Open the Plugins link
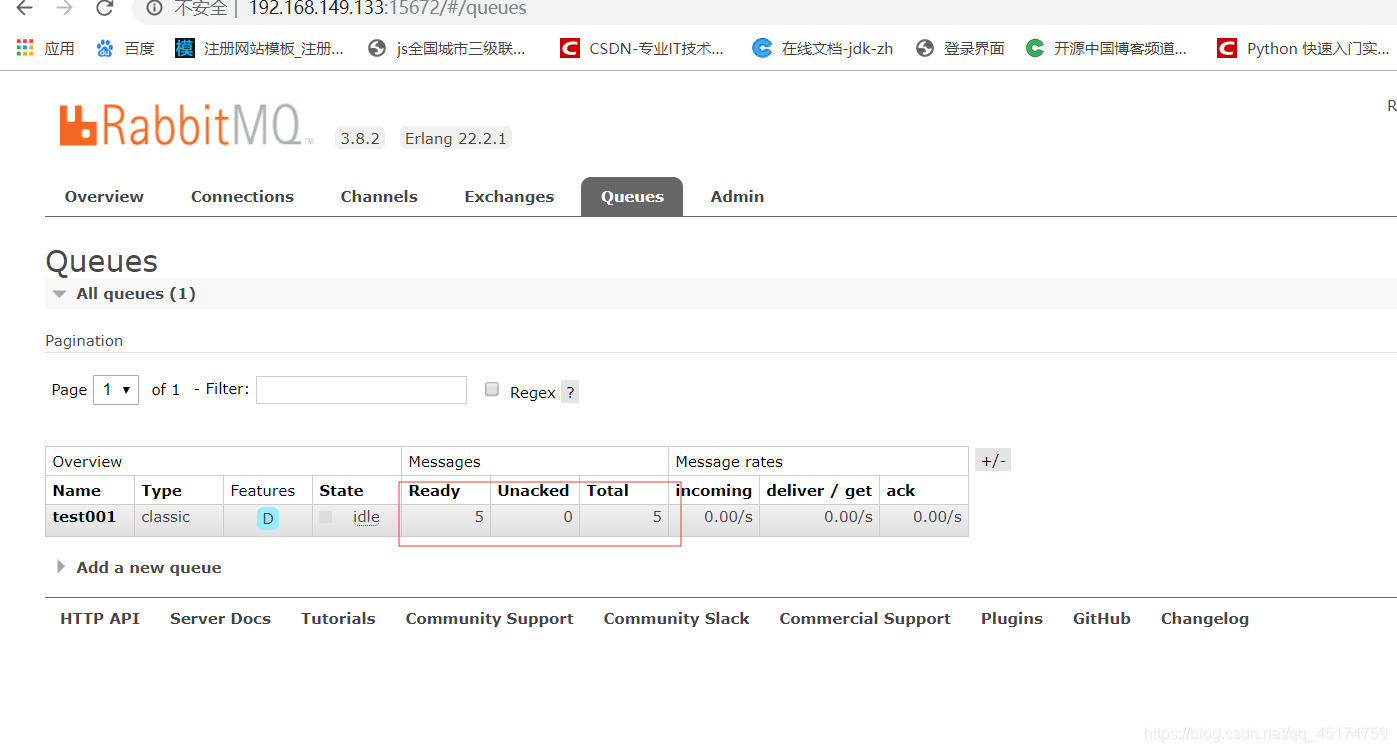 (x=1011, y=618)
